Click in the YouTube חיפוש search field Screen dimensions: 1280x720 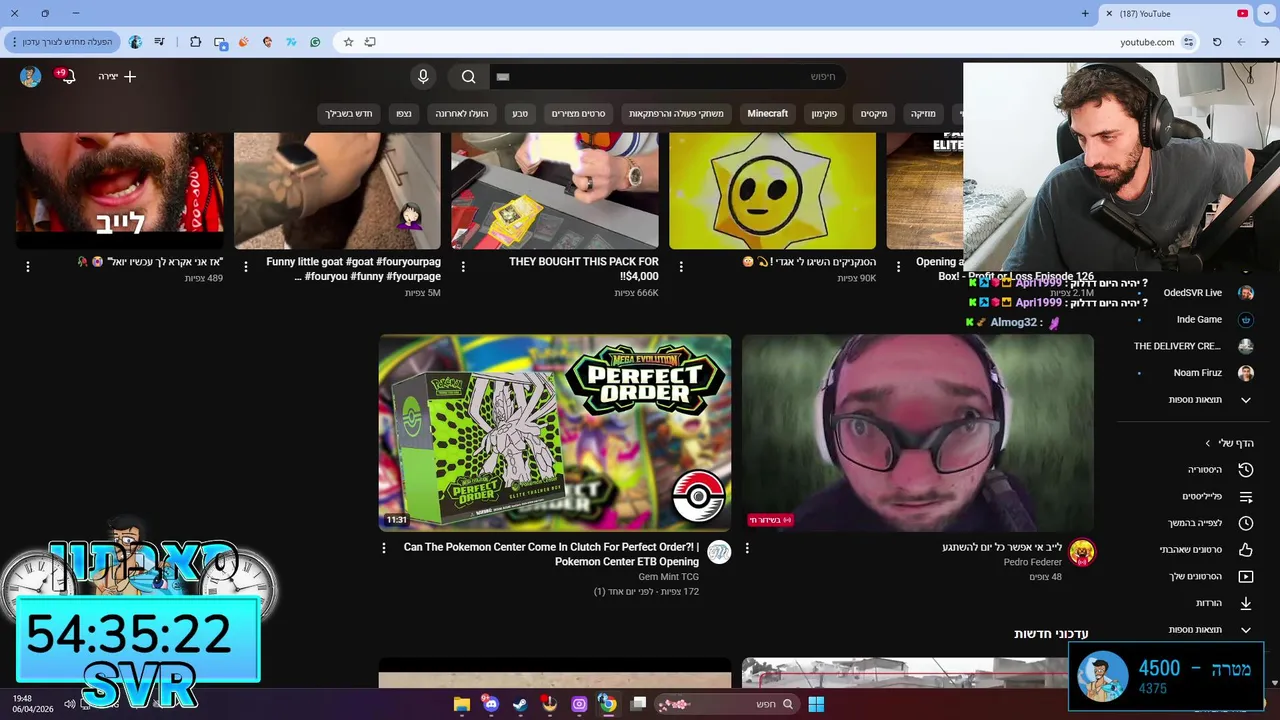pyautogui.click(x=667, y=77)
